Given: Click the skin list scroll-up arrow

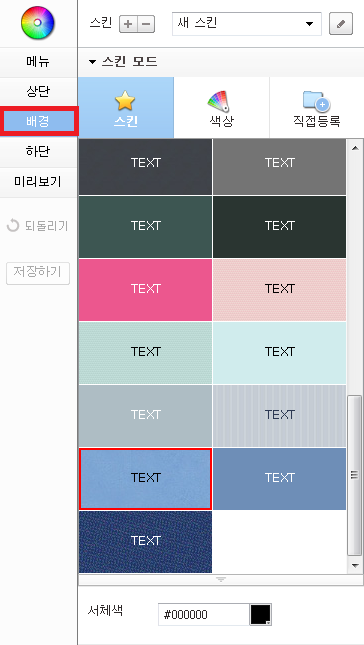Looking at the screenshot, I should point(355,148).
